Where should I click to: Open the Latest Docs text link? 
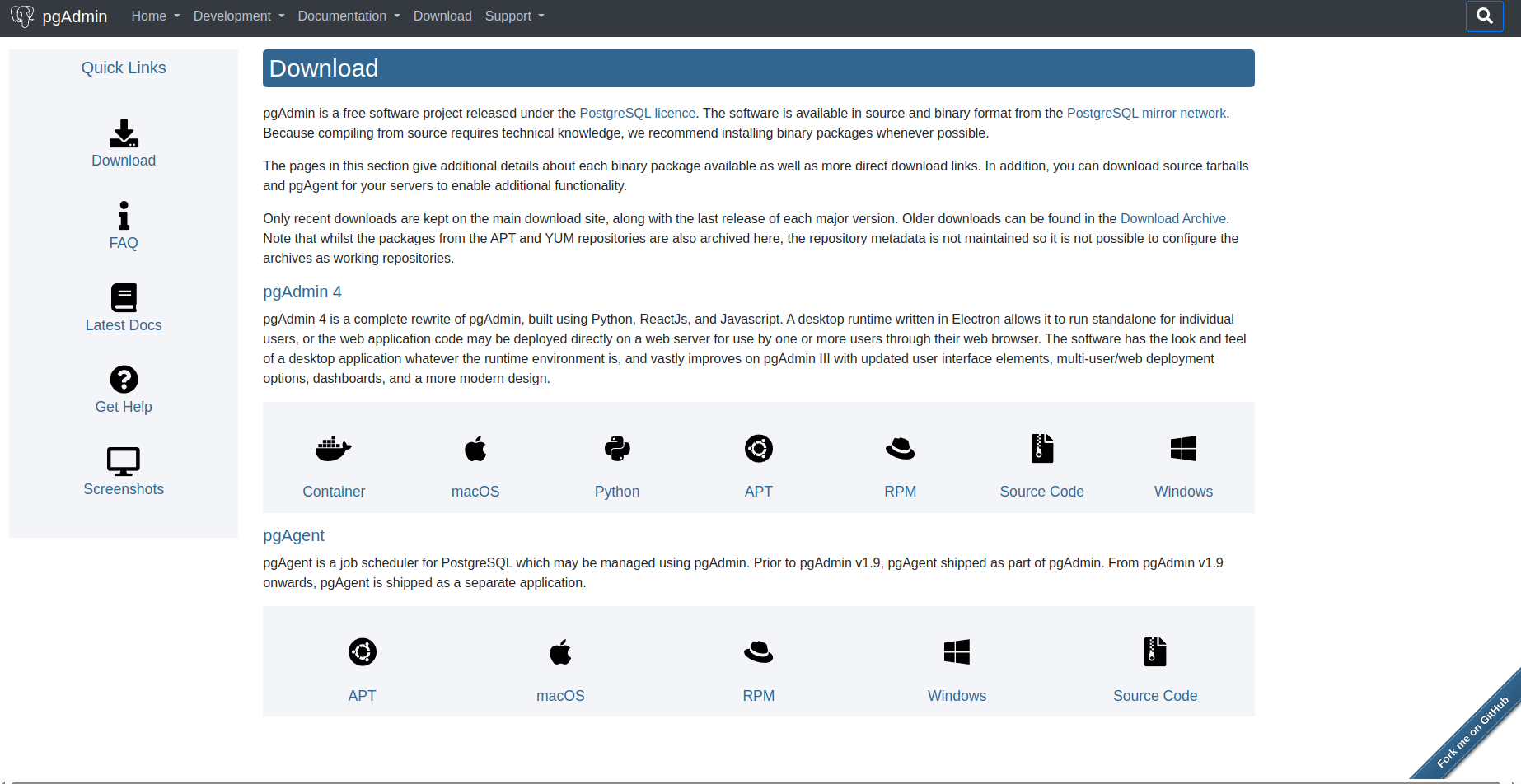(124, 325)
